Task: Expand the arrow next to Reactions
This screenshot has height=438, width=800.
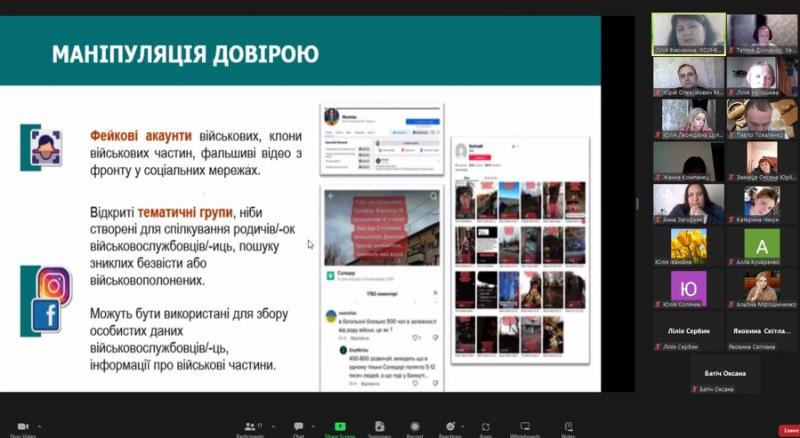Action: (463, 426)
